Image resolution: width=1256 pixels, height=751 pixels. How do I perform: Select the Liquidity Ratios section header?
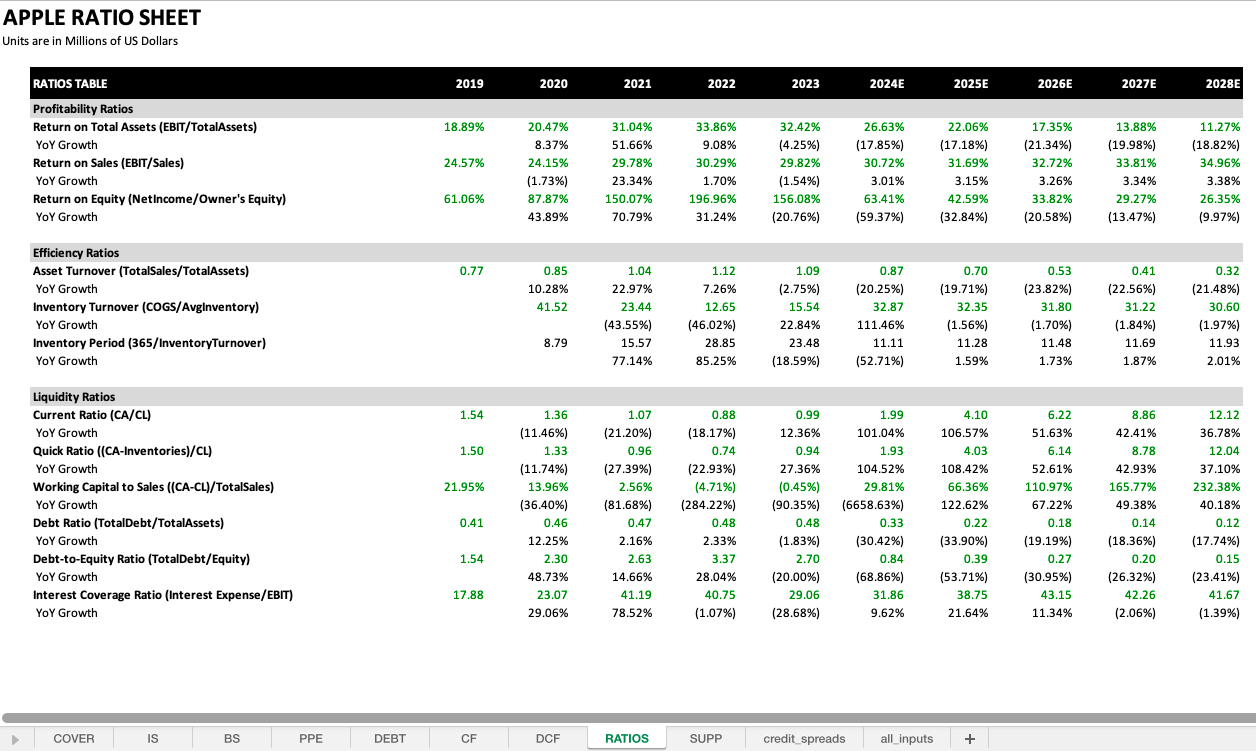point(74,397)
